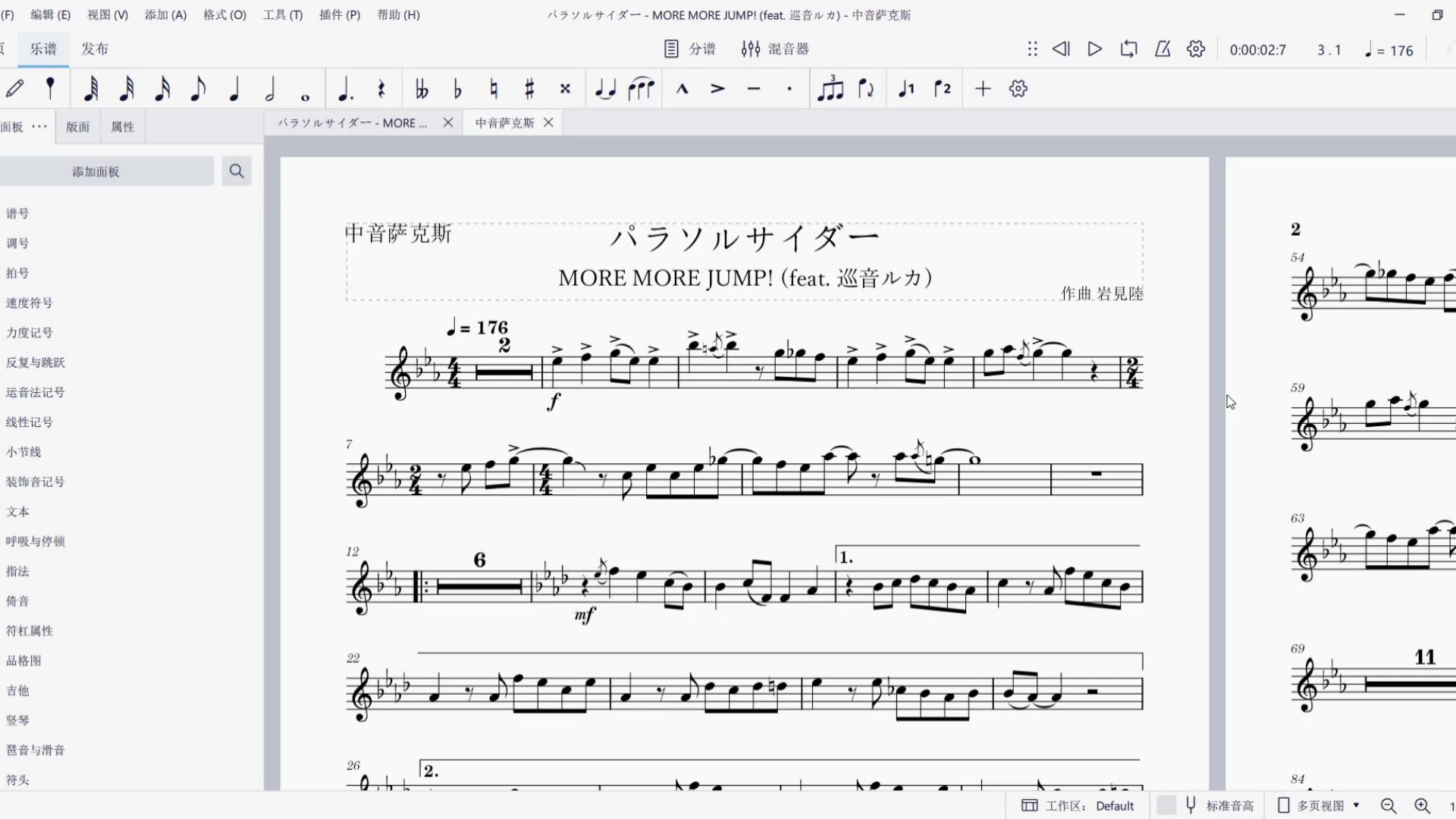Screen dimensions: 1456x819
Task: Apply sharp accidental
Action: pyautogui.click(x=529, y=89)
